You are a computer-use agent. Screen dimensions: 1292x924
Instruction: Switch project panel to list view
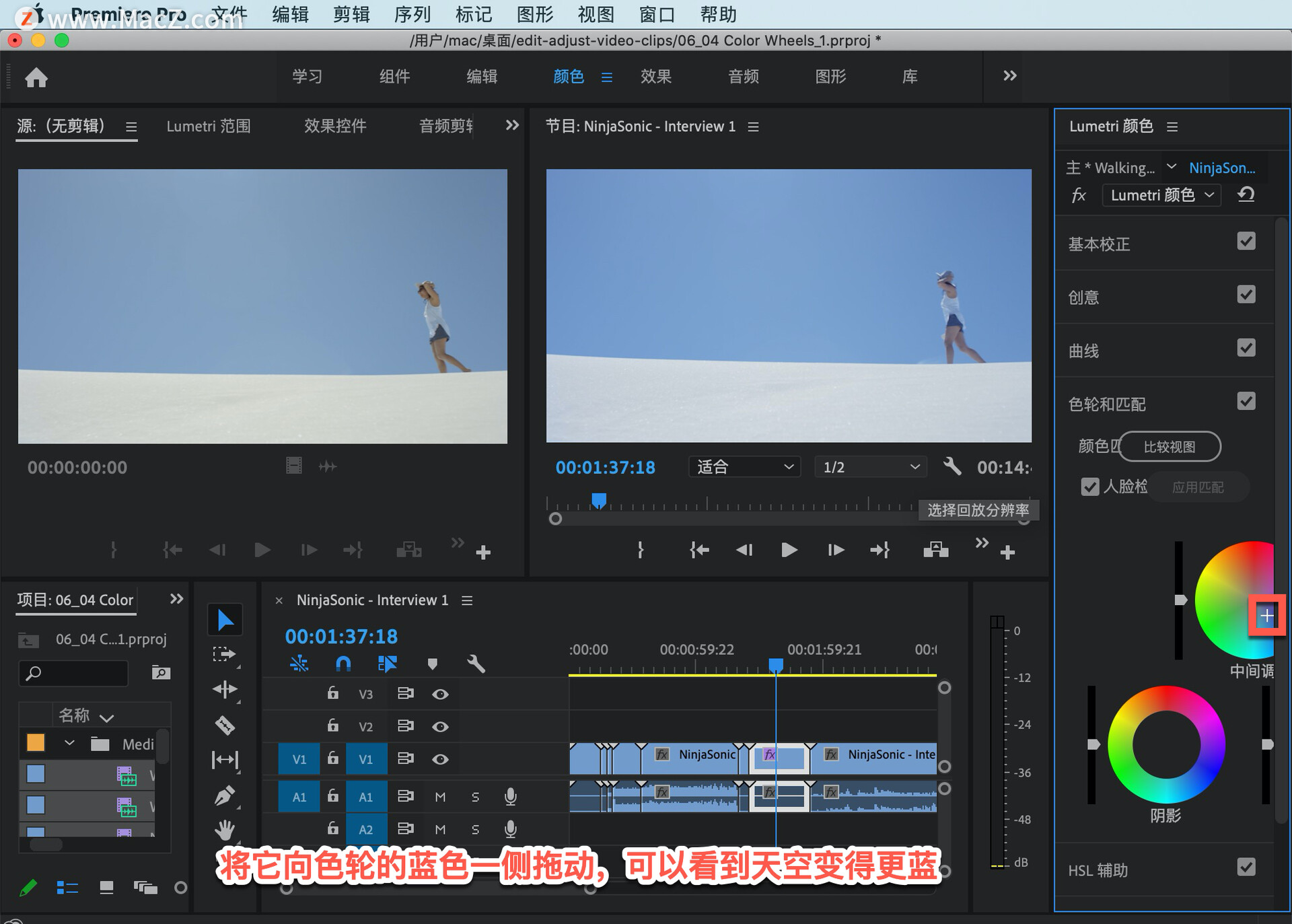click(67, 888)
